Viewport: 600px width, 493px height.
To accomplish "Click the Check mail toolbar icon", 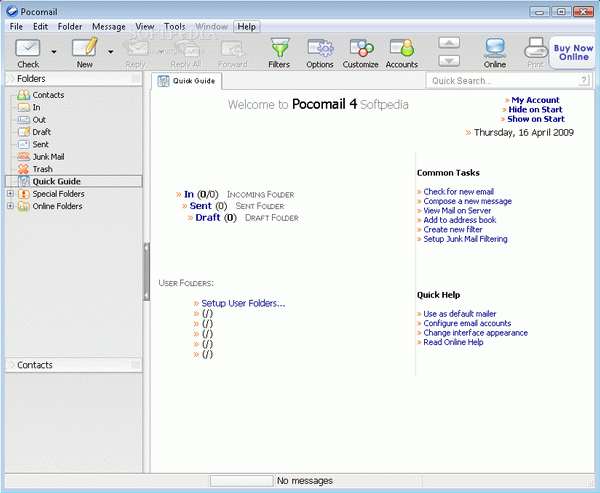I will click(x=28, y=48).
